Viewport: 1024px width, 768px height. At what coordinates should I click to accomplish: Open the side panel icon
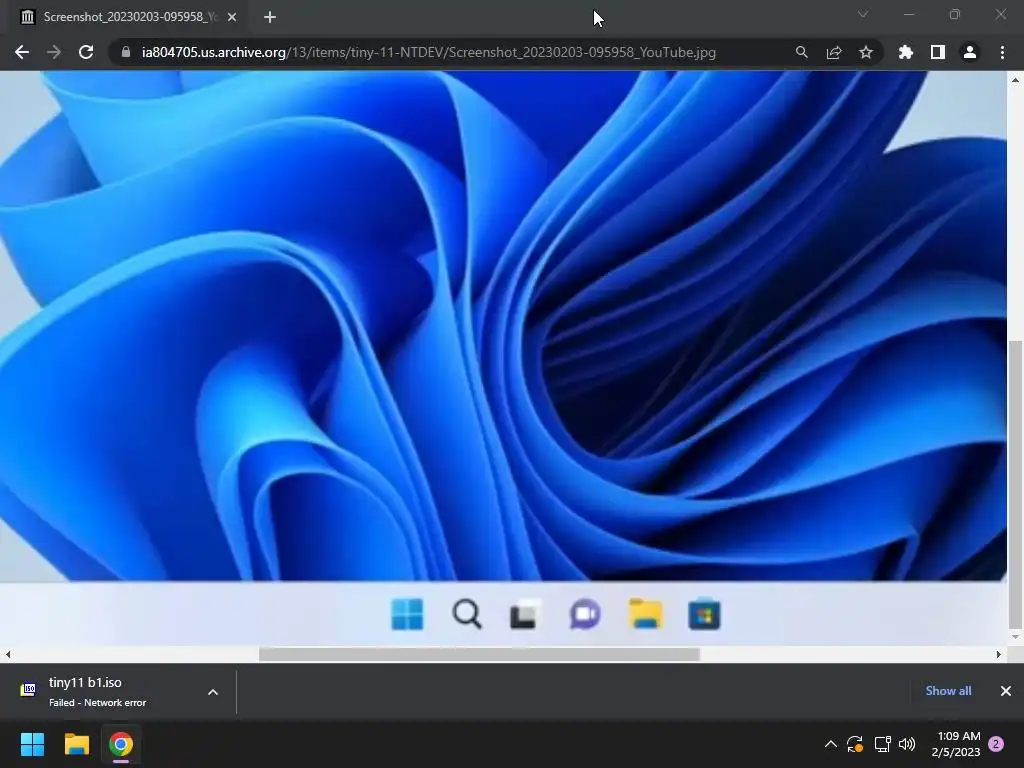tap(938, 52)
